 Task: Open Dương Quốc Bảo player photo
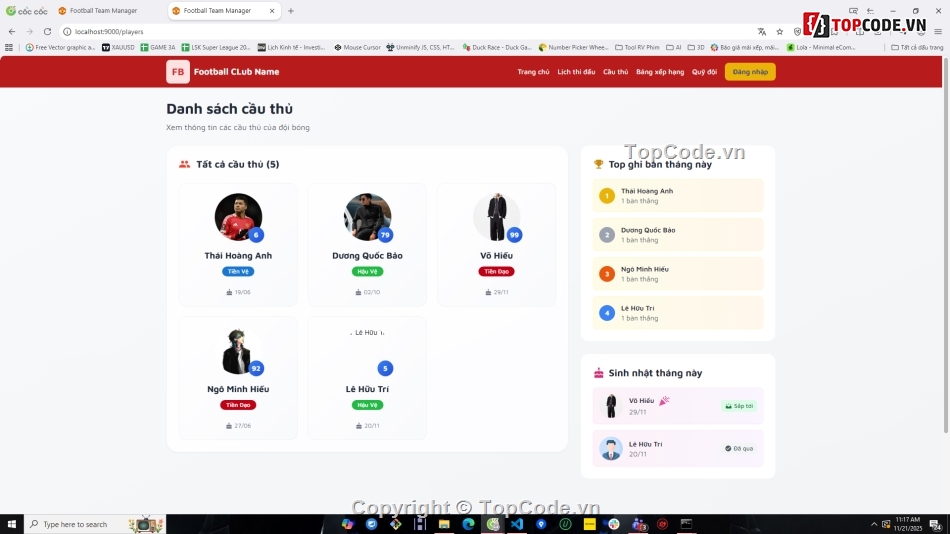367,217
